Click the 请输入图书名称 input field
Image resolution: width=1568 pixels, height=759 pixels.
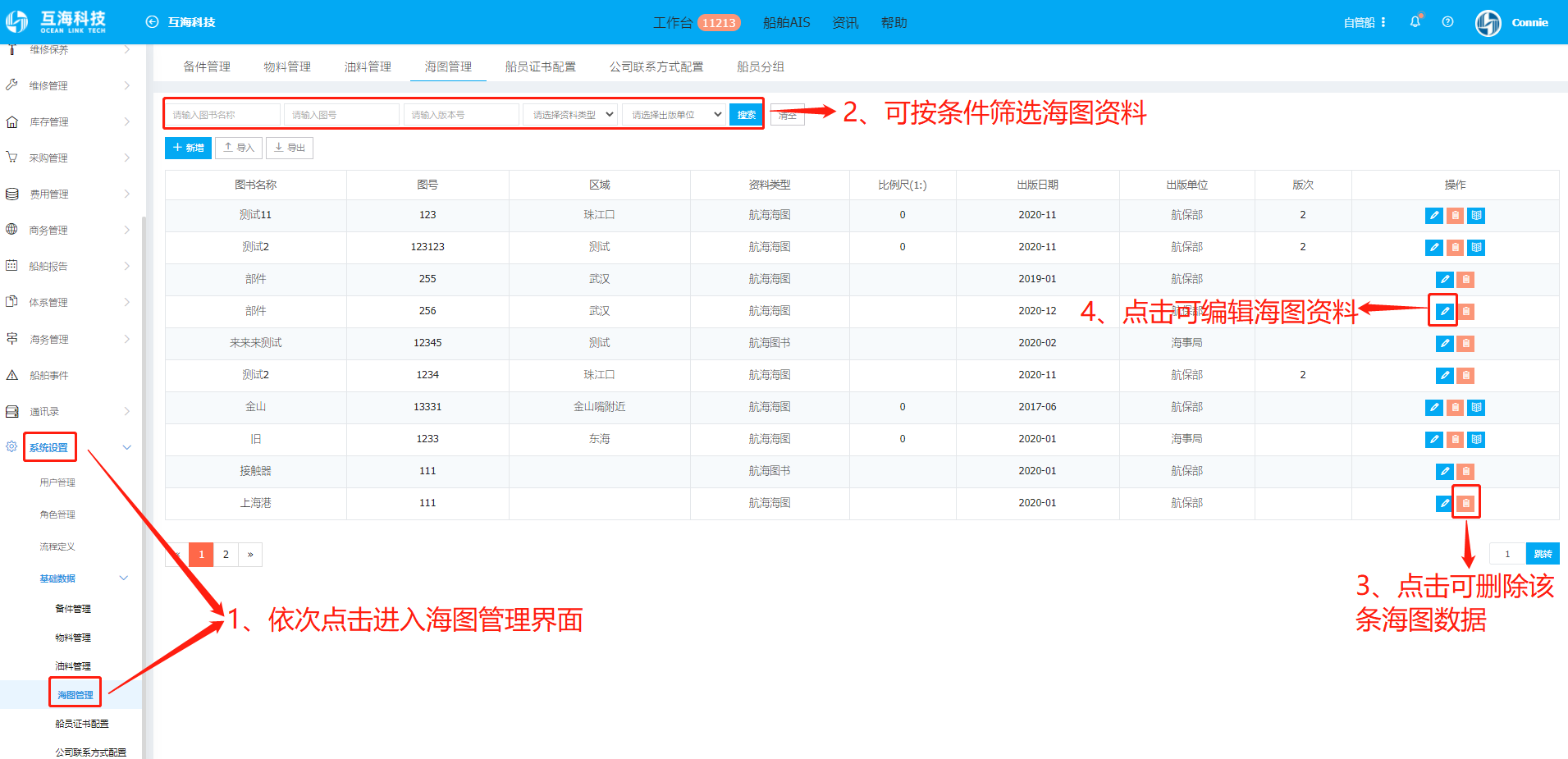coord(222,115)
